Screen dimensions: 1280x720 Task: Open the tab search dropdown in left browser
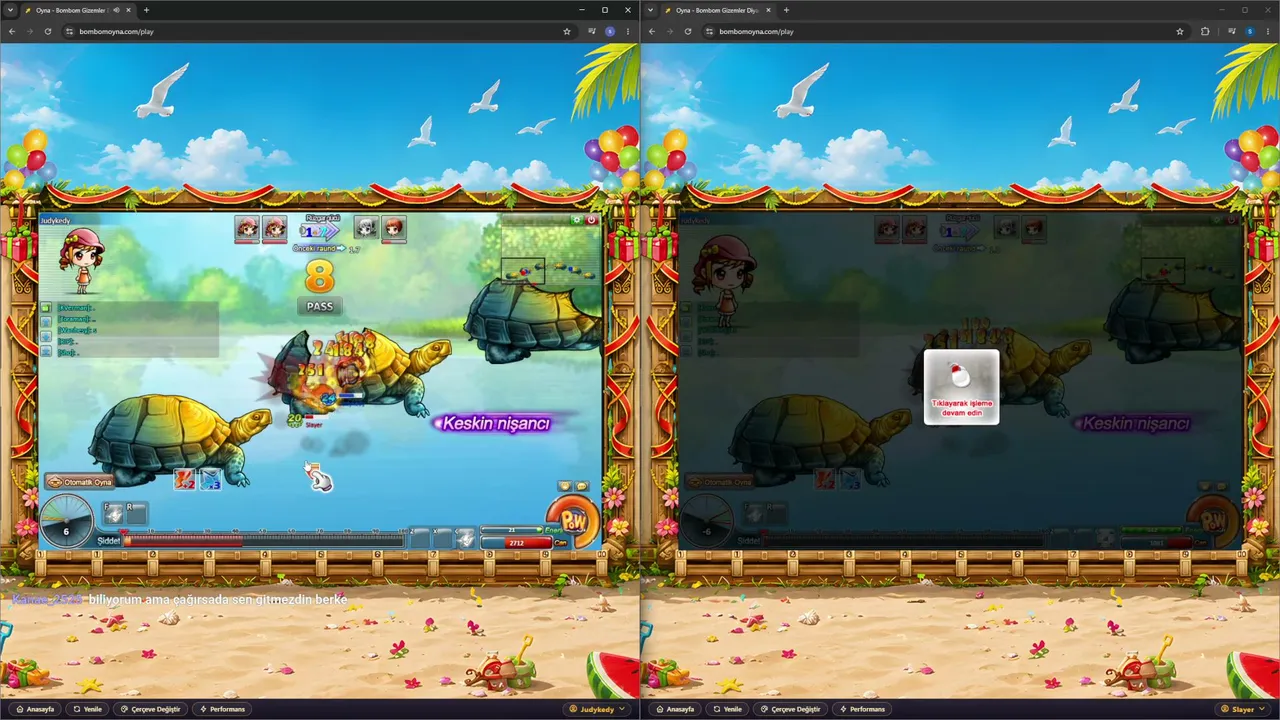point(11,10)
